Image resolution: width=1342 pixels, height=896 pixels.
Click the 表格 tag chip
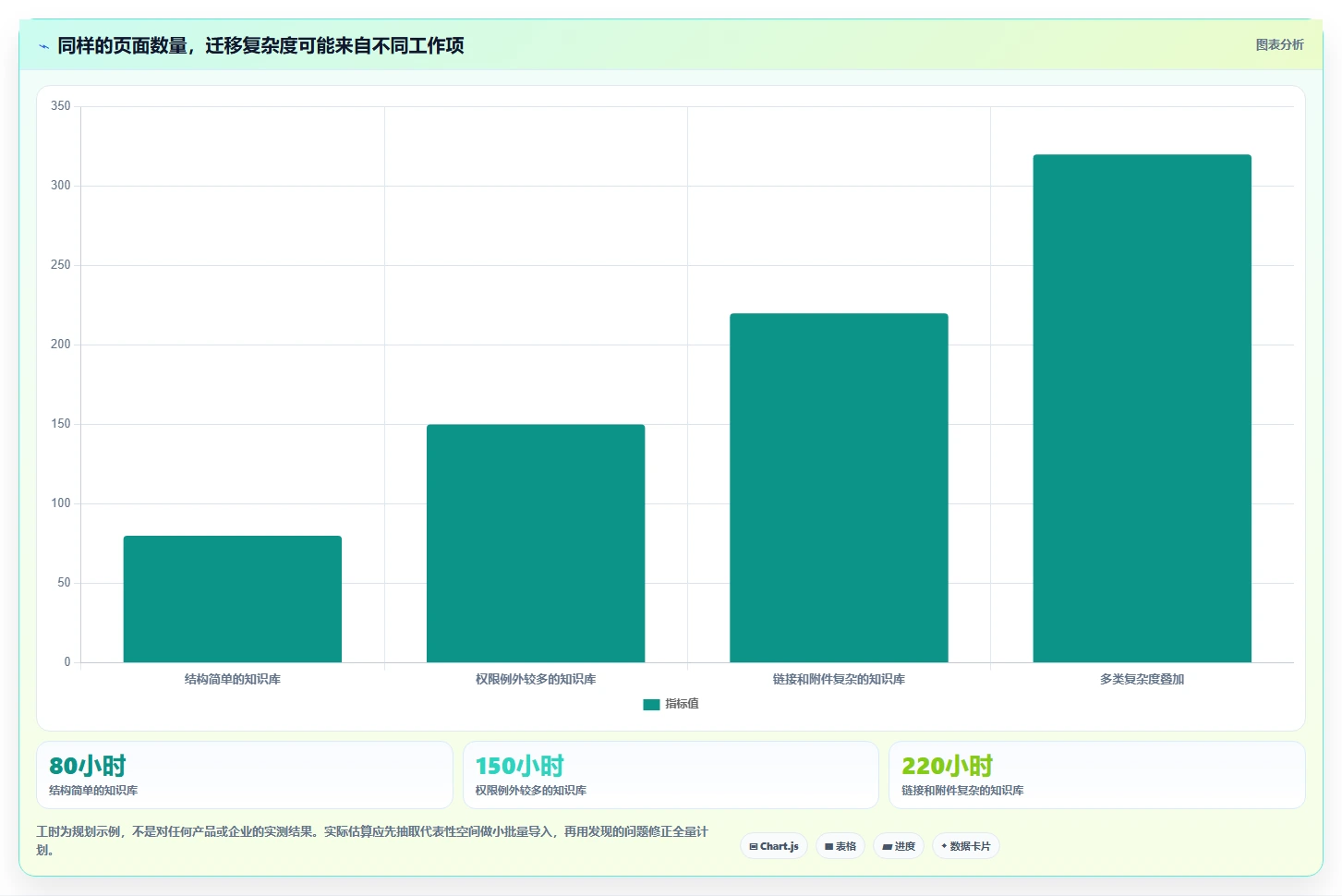point(840,846)
